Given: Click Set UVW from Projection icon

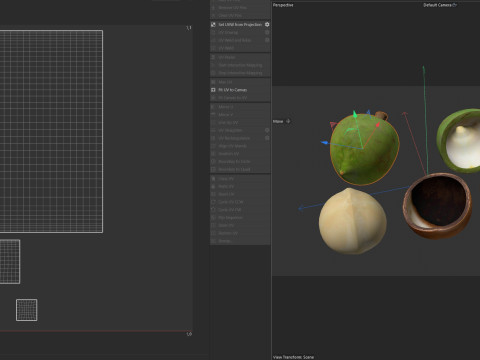Looking at the screenshot, I should (x=213, y=25).
